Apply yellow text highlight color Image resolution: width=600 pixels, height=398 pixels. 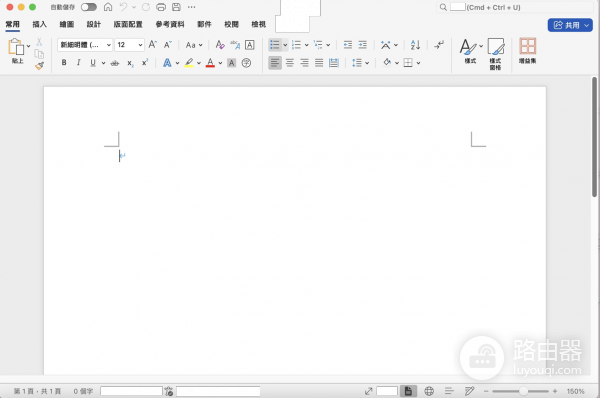coord(189,63)
